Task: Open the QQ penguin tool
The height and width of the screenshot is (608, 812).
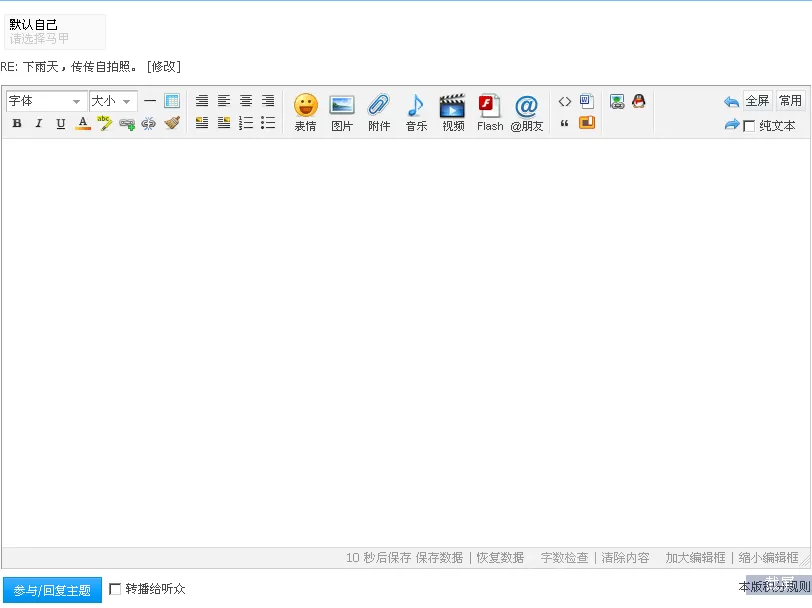Action: click(x=638, y=100)
